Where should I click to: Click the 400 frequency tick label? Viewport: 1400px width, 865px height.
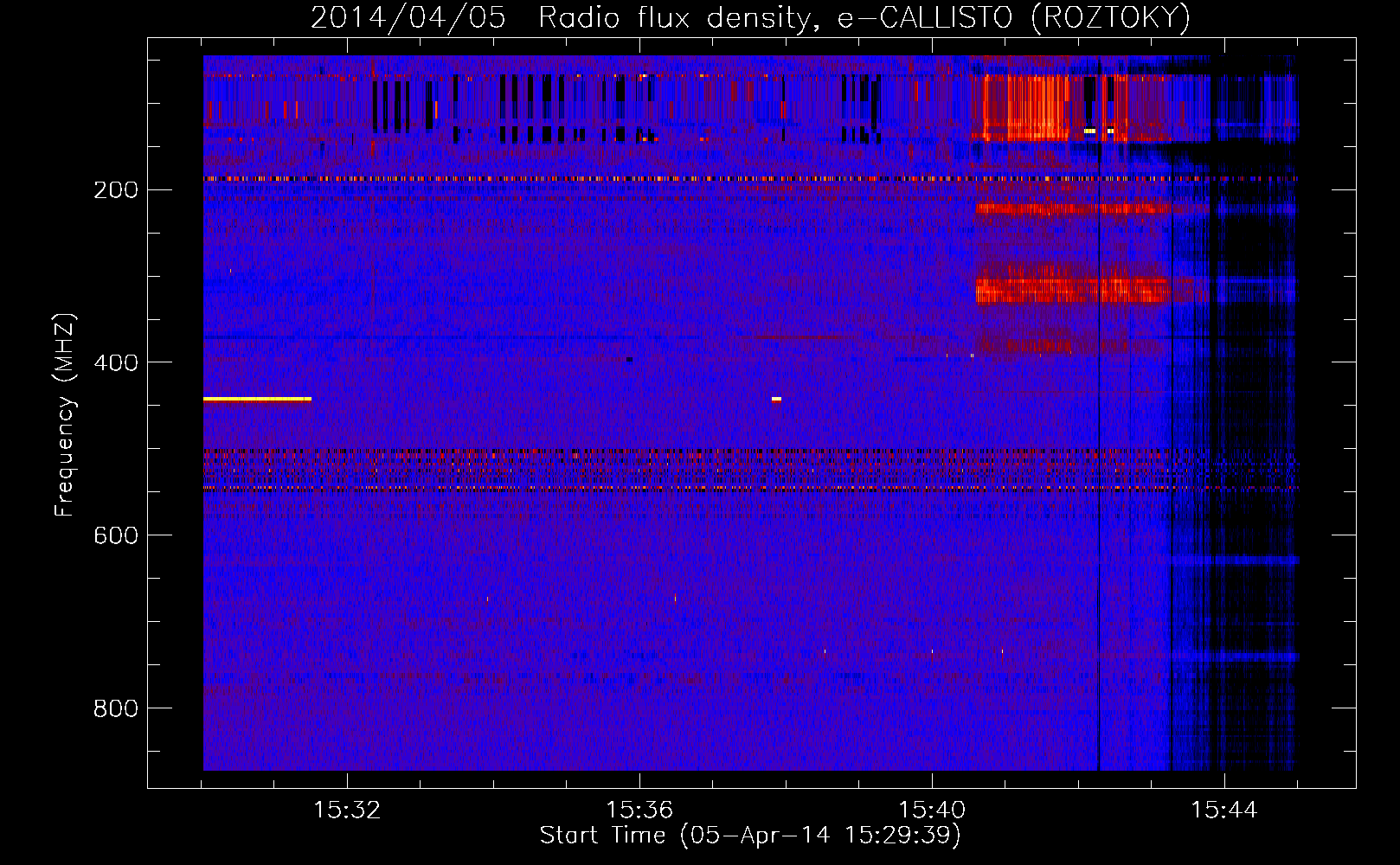pos(116,363)
